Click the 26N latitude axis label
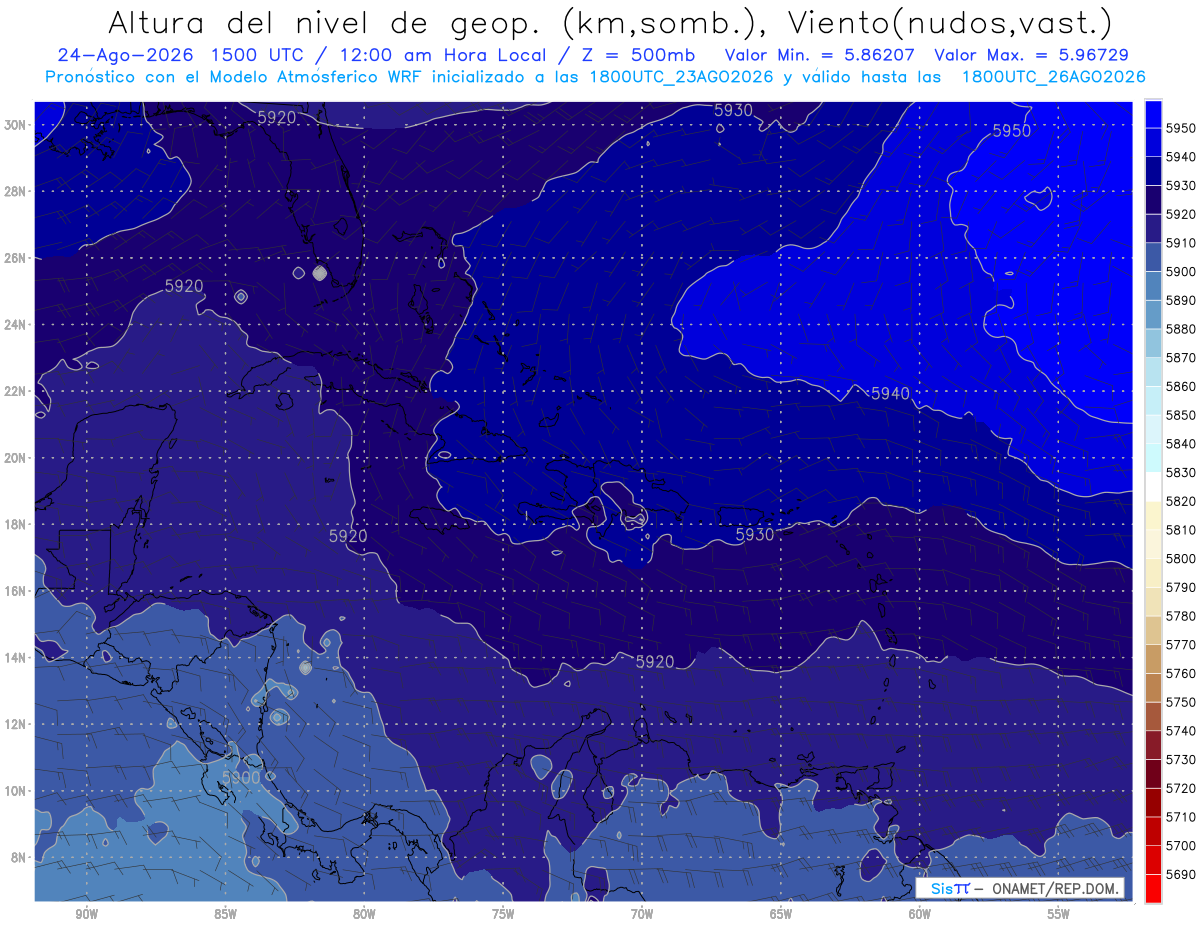Screen dimensions: 1200x927 pos(15,258)
